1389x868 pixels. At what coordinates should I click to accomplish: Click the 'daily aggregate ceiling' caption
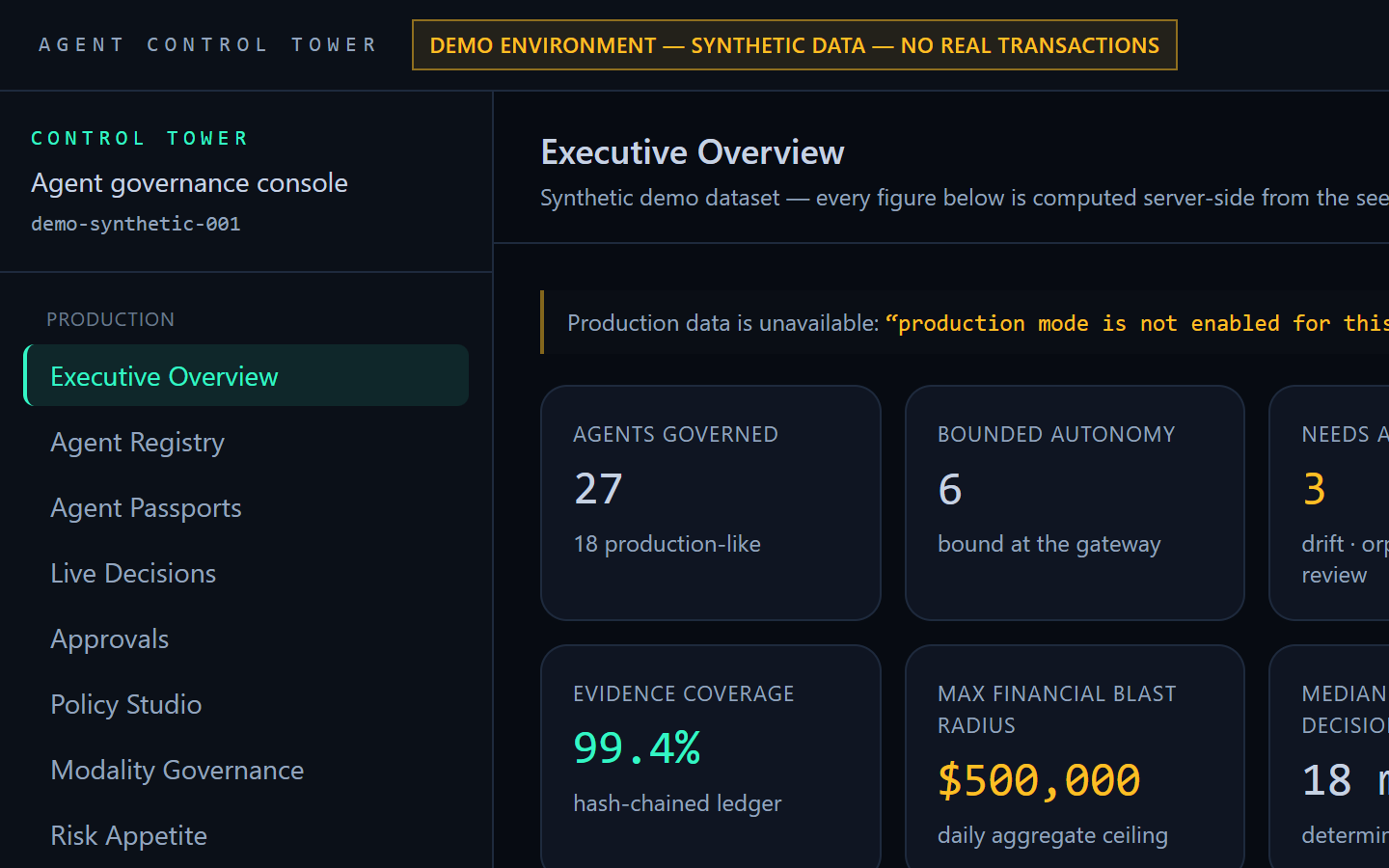(1052, 835)
